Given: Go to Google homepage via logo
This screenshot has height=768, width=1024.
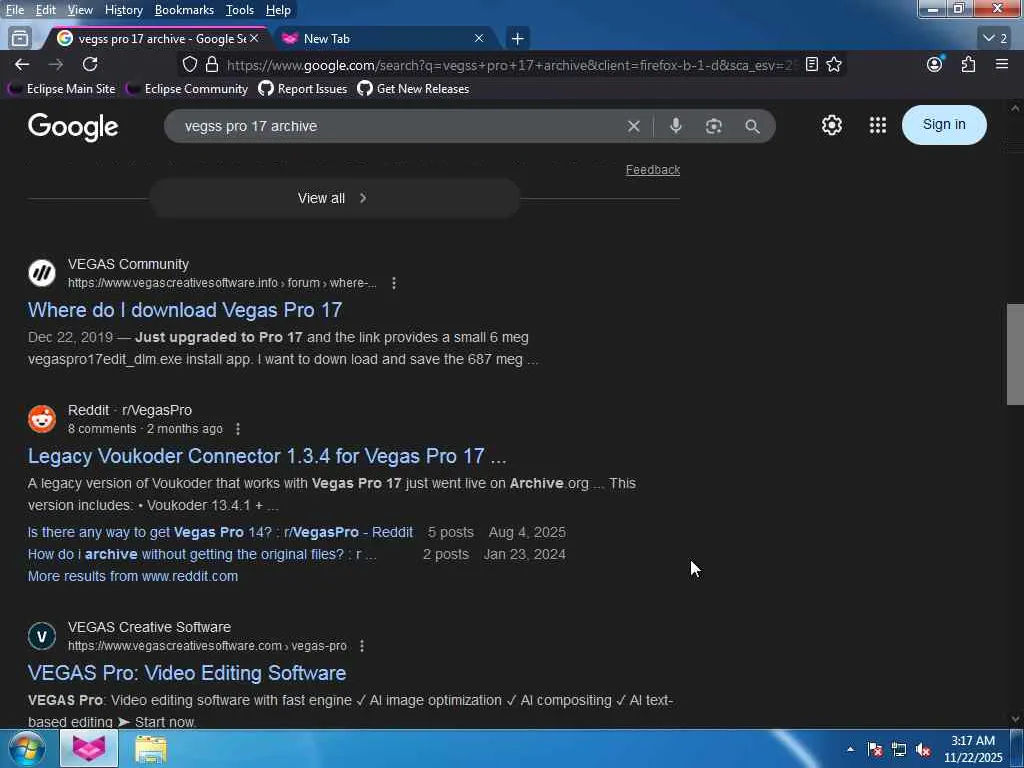Looking at the screenshot, I should [73, 127].
